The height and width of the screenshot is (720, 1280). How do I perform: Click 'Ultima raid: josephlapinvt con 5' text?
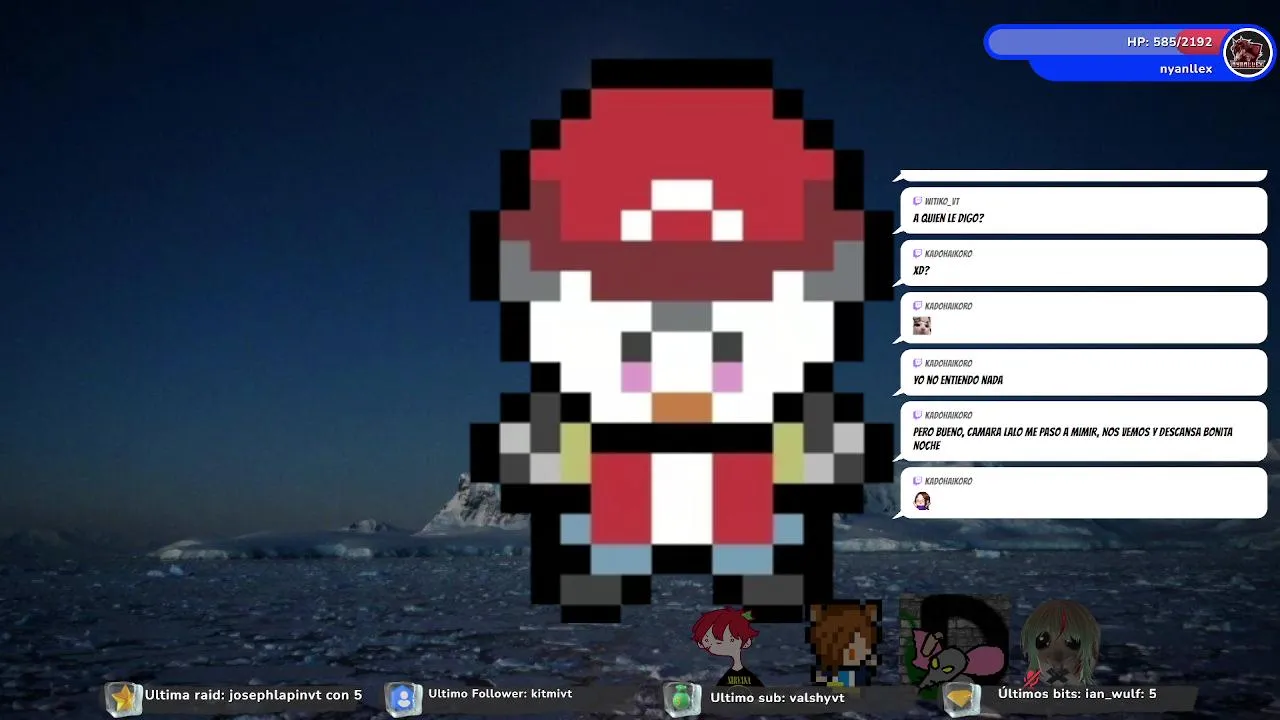point(253,695)
